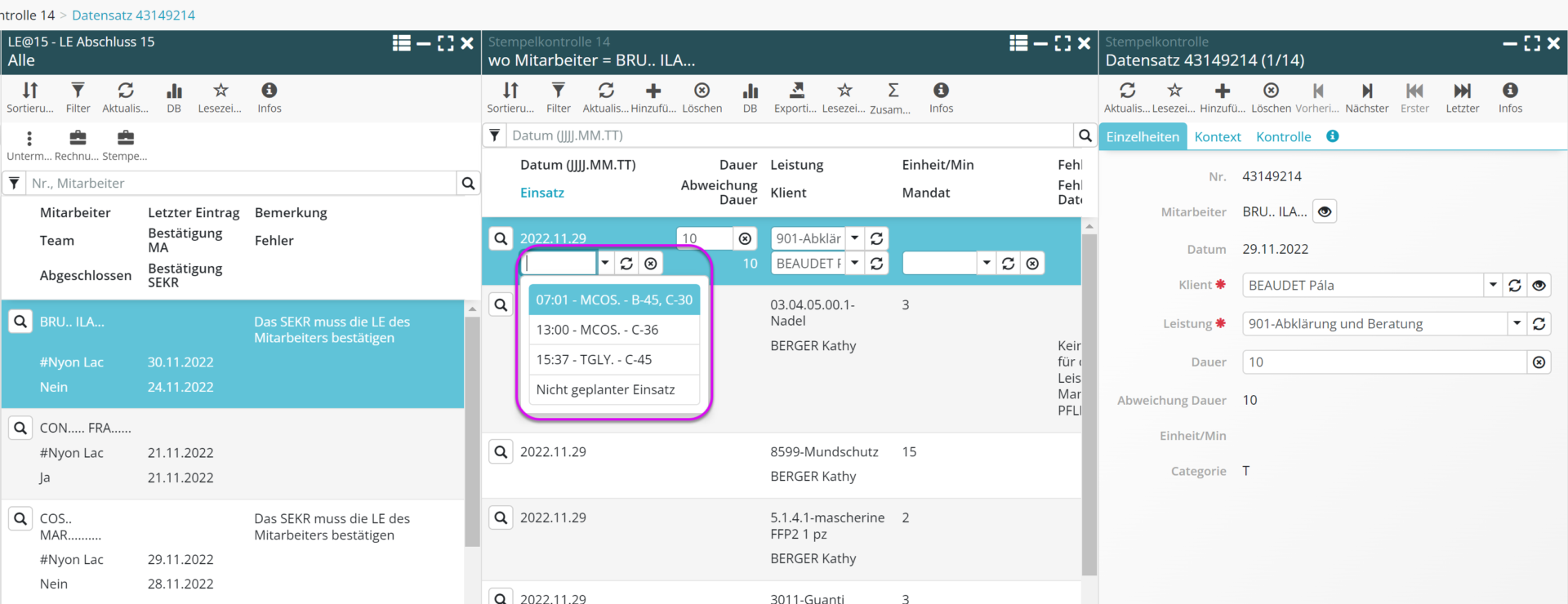View Klient BEAUDET Pála via eye icon

pyautogui.click(x=1539, y=286)
